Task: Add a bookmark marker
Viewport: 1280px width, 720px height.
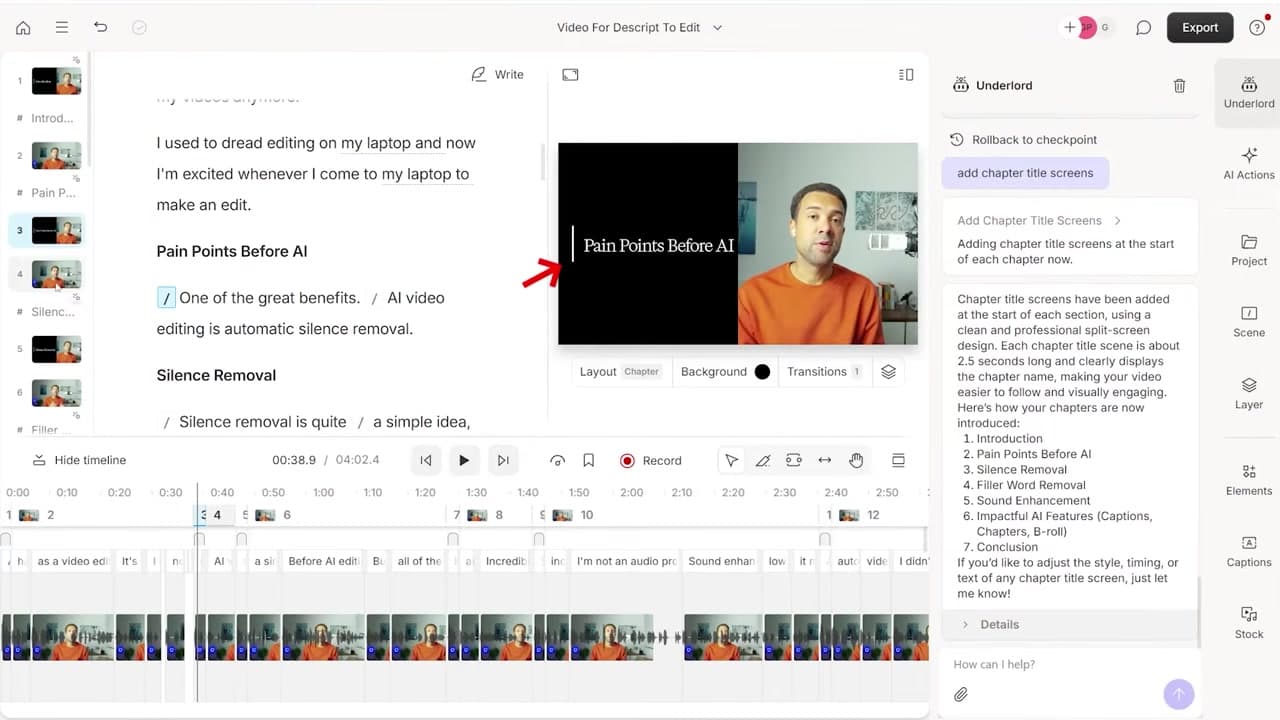Action: pos(589,461)
